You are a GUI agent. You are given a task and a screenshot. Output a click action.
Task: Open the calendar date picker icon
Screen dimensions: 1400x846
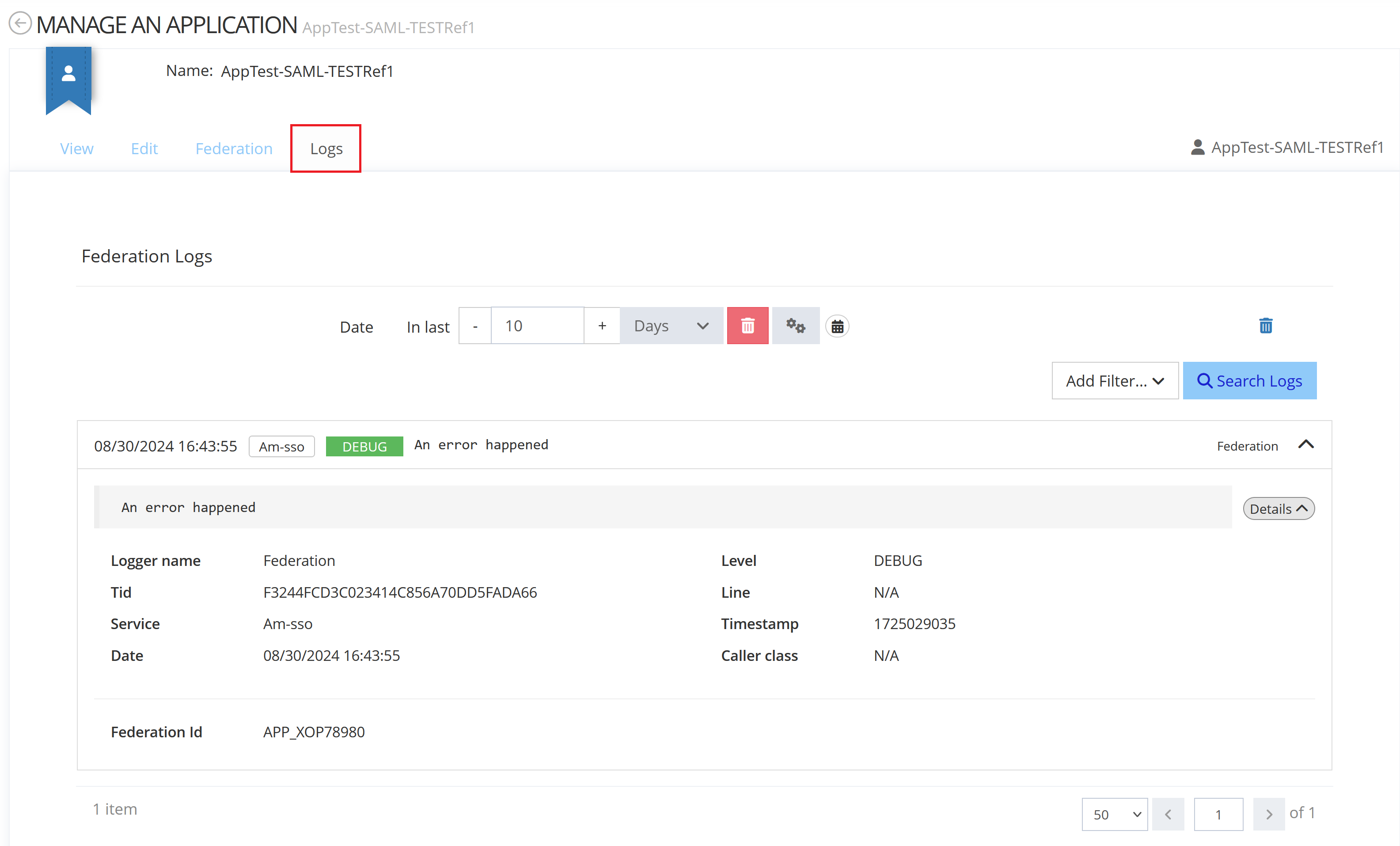837,326
